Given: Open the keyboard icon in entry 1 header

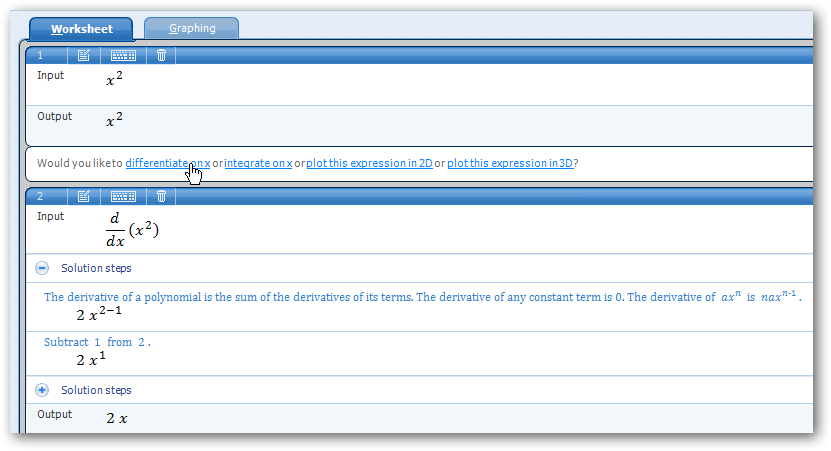Looking at the screenshot, I should tap(123, 55).
